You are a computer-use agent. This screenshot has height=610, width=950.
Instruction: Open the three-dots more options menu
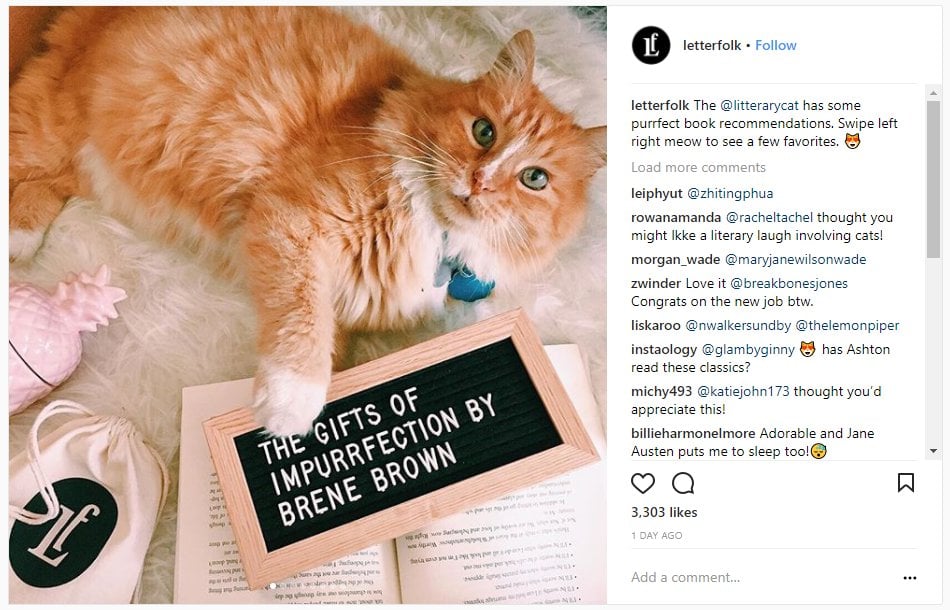pyautogui.click(x=909, y=578)
